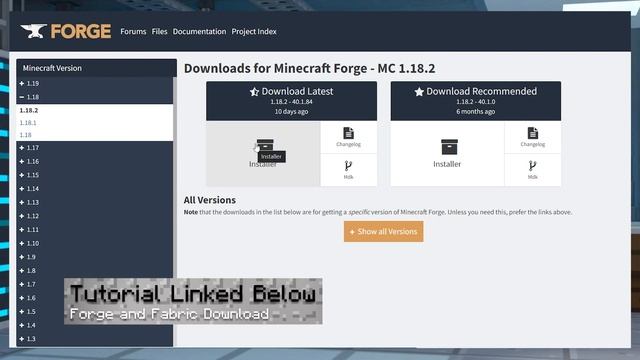
Task: Open Changelog under Download Latest
Action: point(348,137)
